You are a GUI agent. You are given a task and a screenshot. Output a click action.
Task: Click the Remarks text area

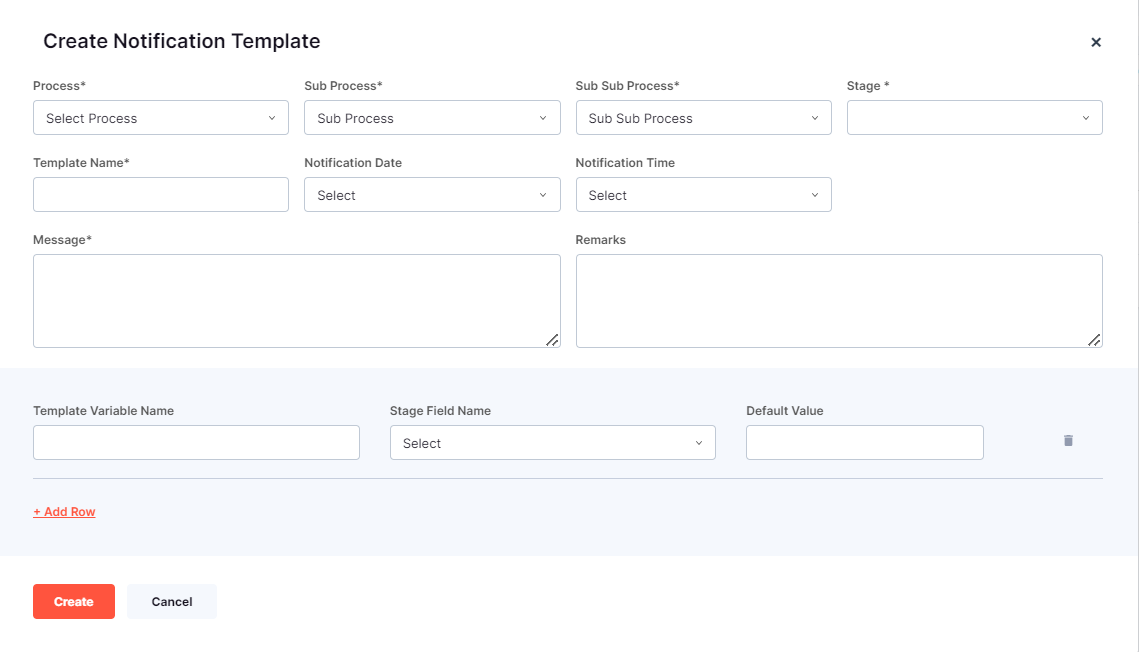pyautogui.click(x=838, y=300)
